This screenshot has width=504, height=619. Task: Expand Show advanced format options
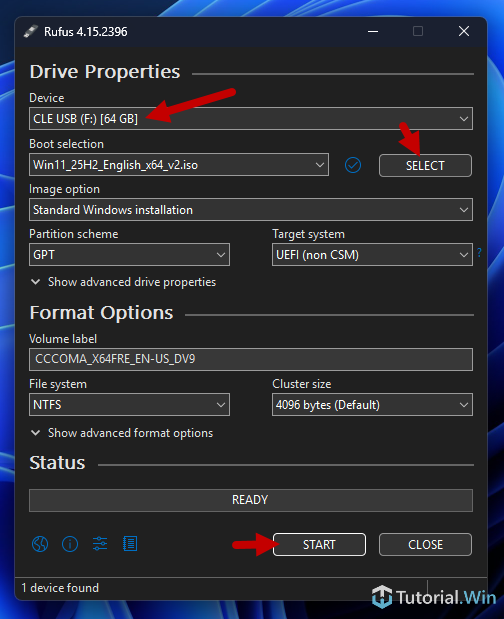pyautogui.click(x=122, y=433)
